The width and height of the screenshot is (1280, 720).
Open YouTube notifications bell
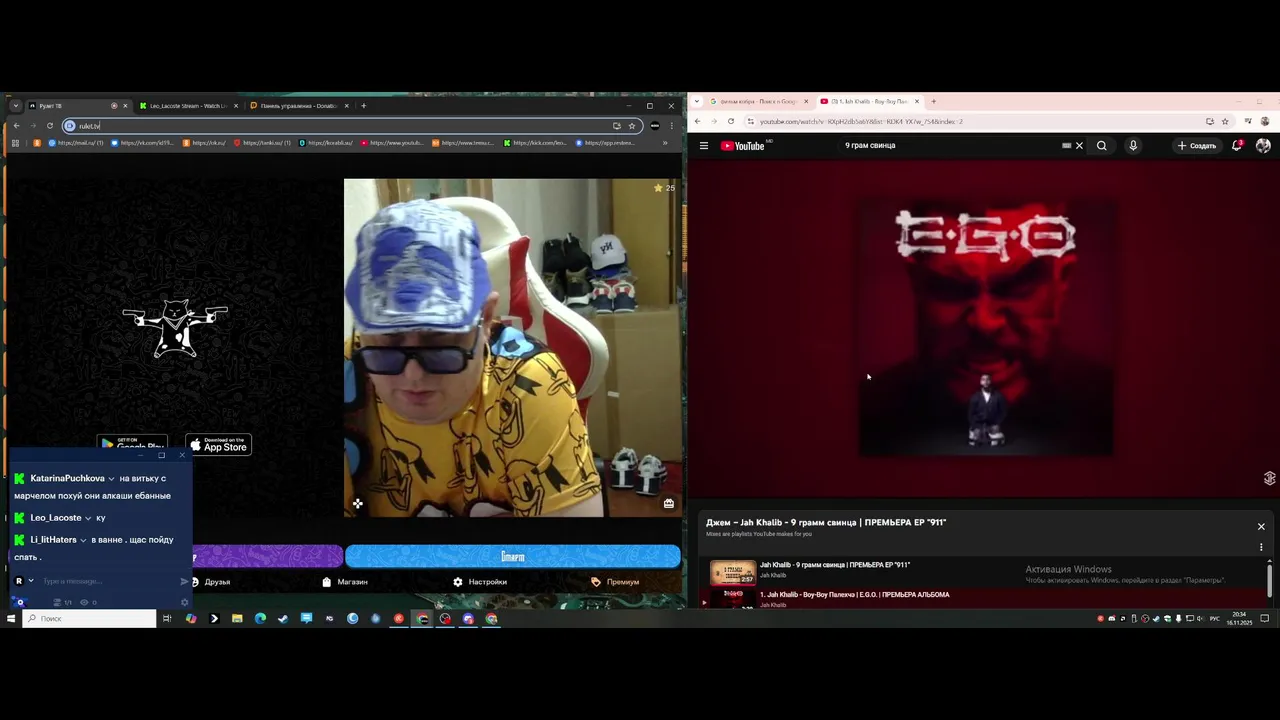pyautogui.click(x=1237, y=146)
